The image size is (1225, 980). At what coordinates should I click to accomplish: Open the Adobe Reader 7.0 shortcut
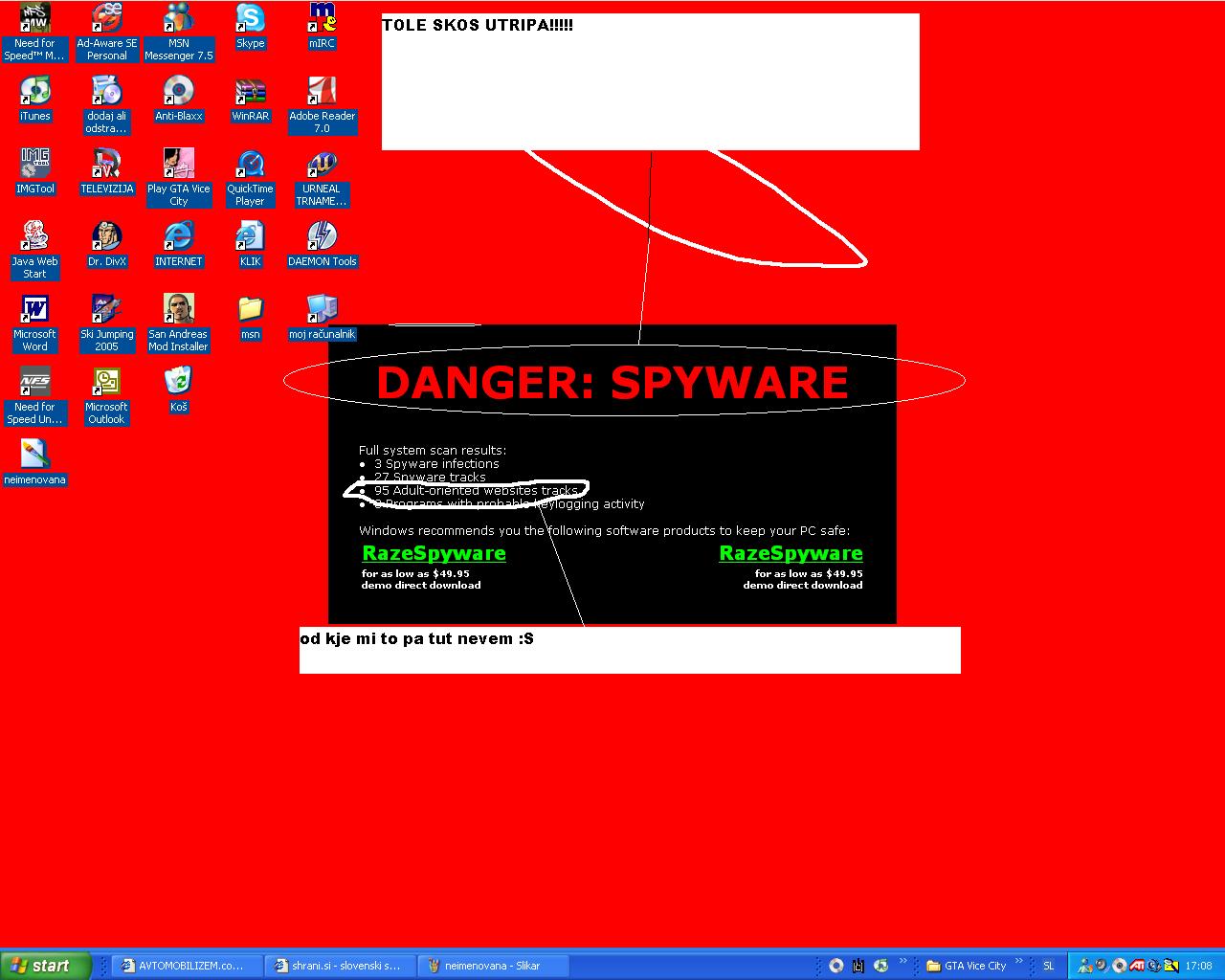tap(322, 104)
